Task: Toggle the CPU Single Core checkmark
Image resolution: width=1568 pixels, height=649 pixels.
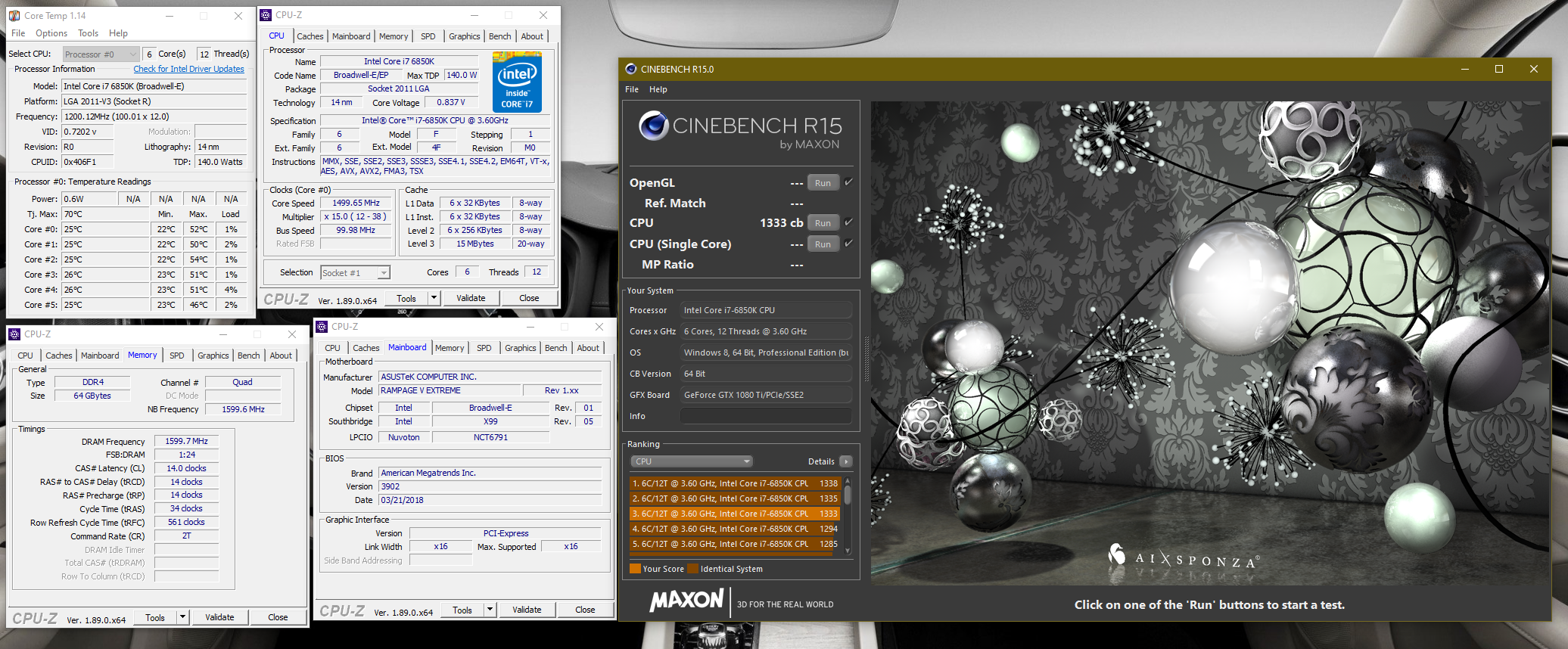Action: [848, 244]
